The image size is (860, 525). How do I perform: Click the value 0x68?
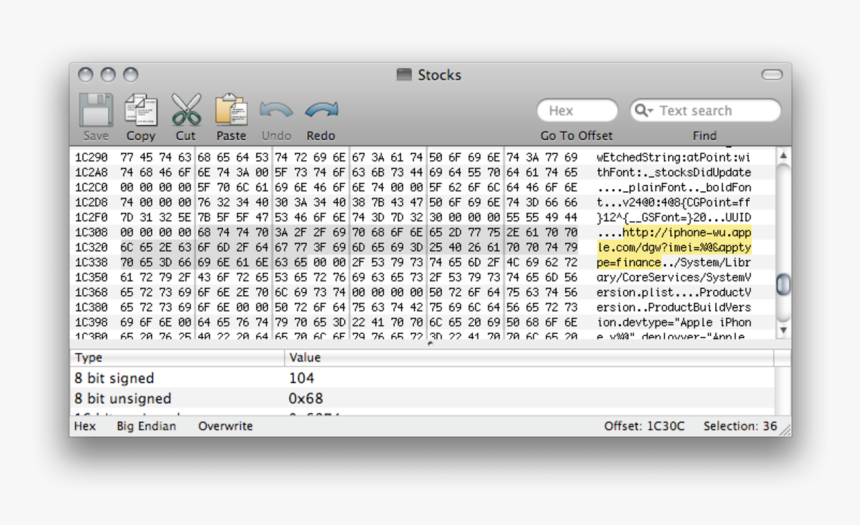coord(306,398)
